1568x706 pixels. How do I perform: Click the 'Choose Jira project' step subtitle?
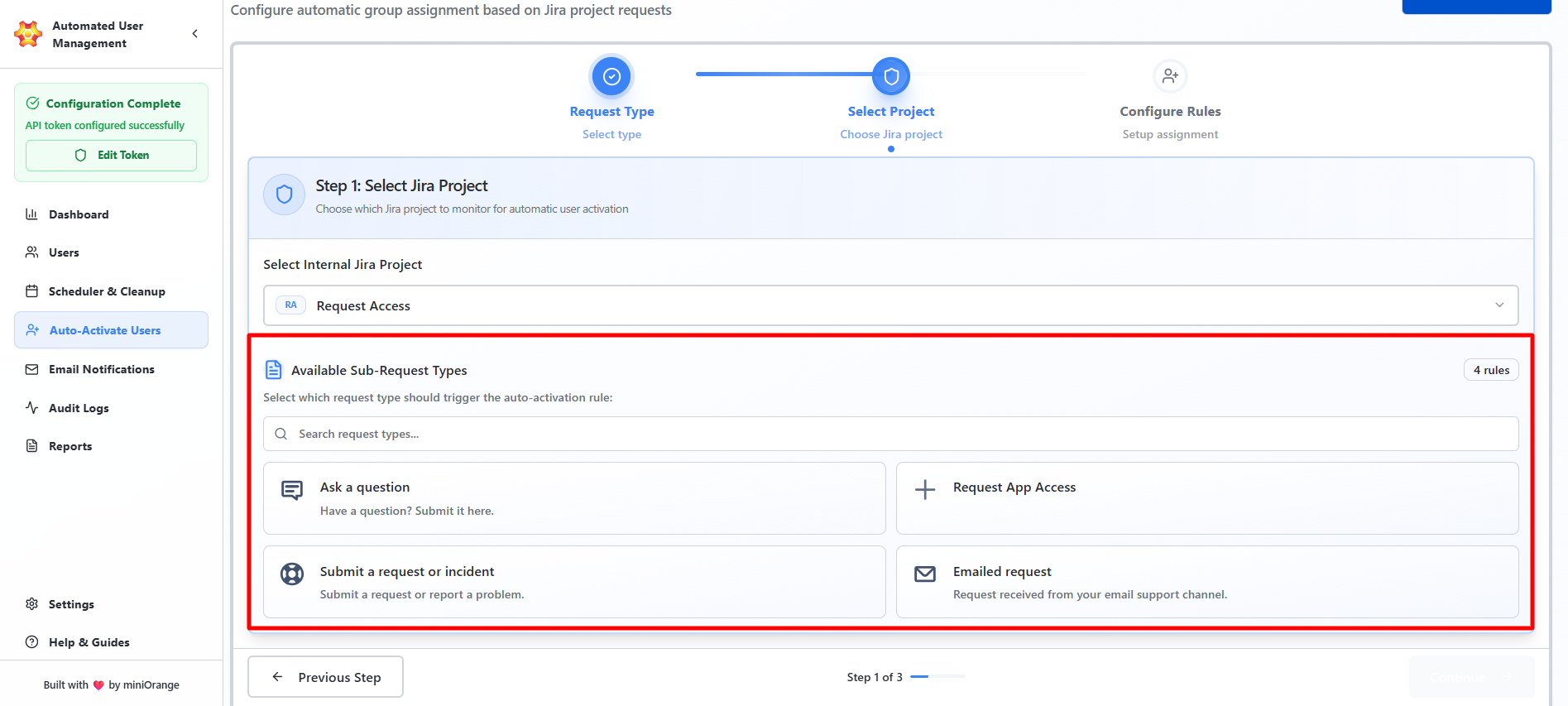click(x=891, y=134)
